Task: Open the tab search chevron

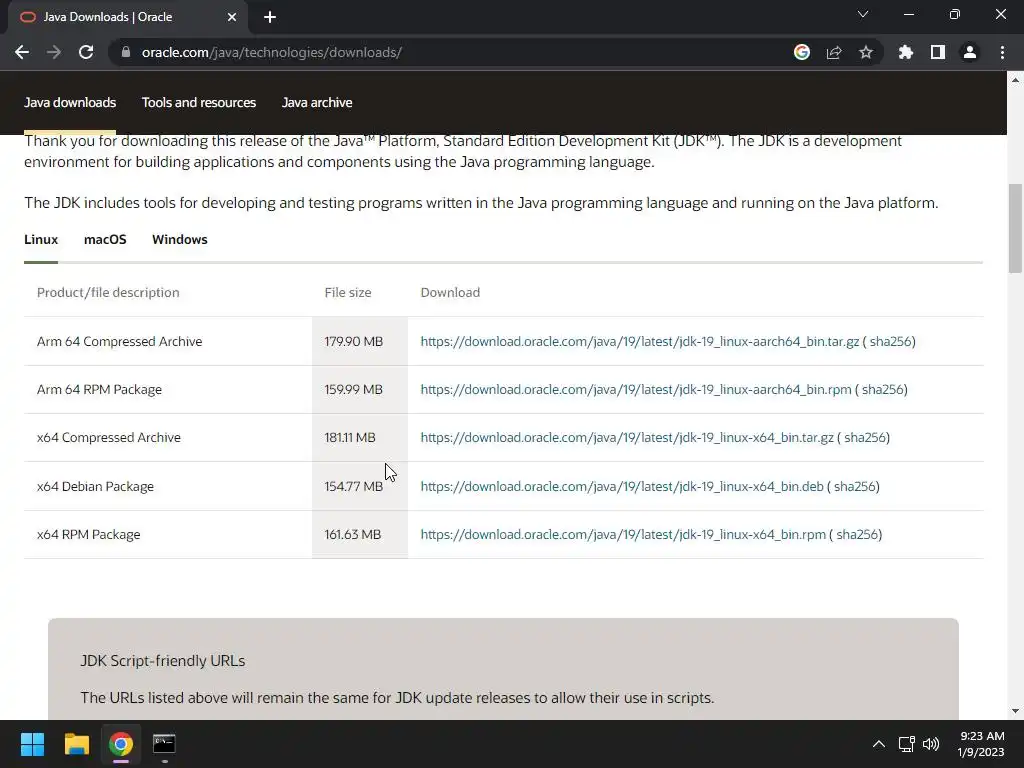Action: 863,14
